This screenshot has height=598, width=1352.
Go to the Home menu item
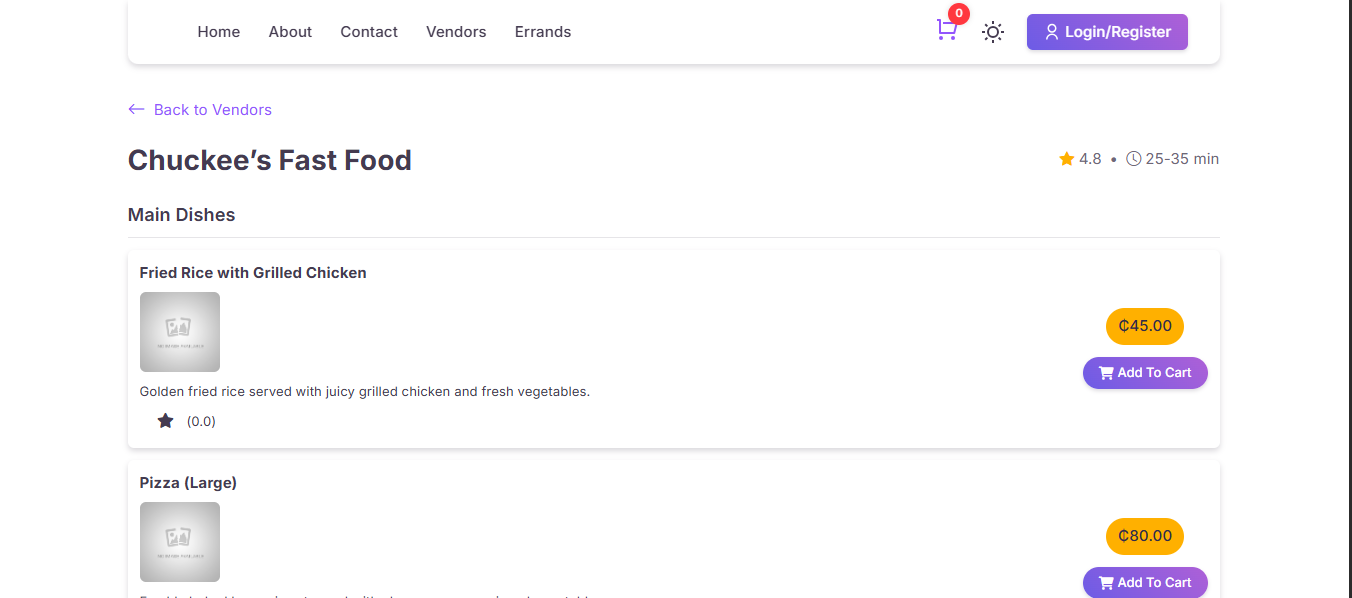pyautogui.click(x=218, y=32)
